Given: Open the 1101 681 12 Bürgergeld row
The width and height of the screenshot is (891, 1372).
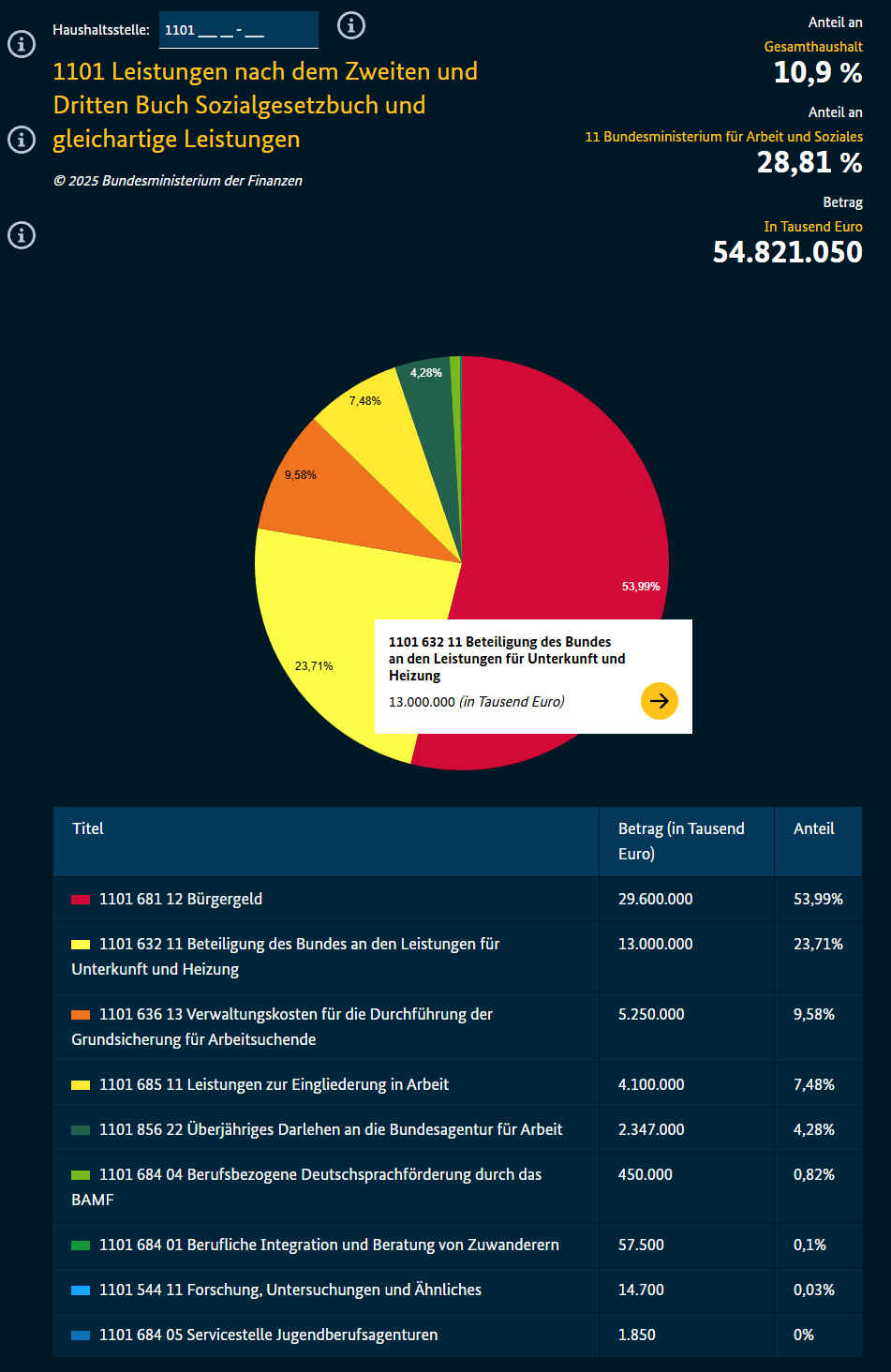Looking at the screenshot, I should pyautogui.click(x=180, y=900).
